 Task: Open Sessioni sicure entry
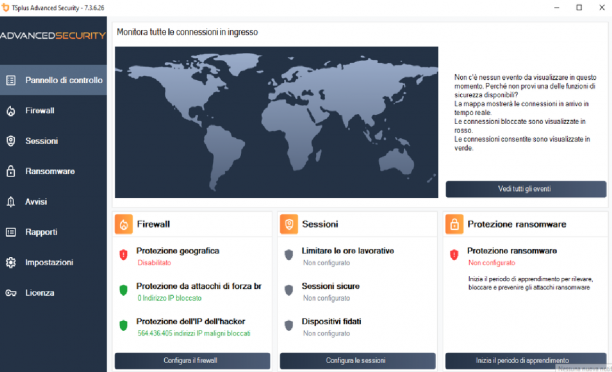coord(331,286)
